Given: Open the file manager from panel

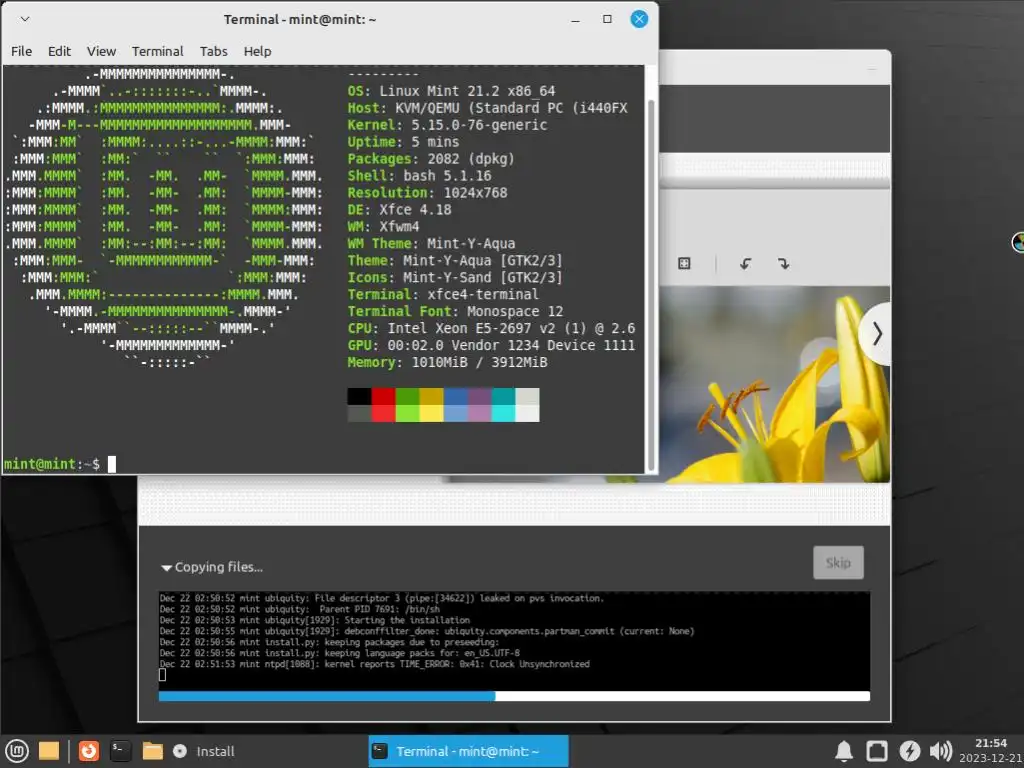Looking at the screenshot, I should 152,751.
